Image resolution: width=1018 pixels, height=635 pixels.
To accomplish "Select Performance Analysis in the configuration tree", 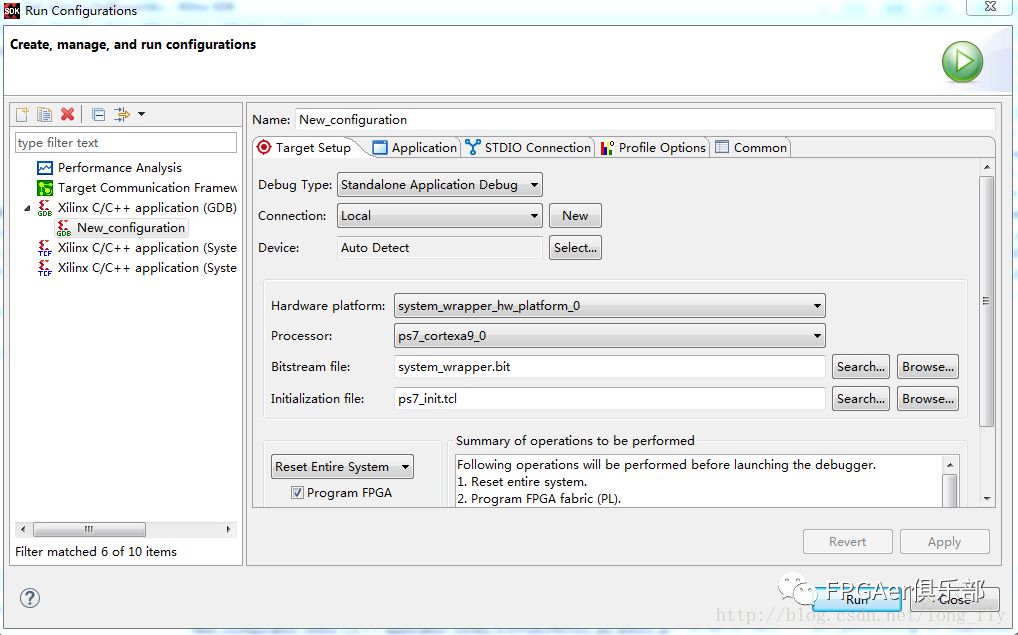I will click(119, 168).
